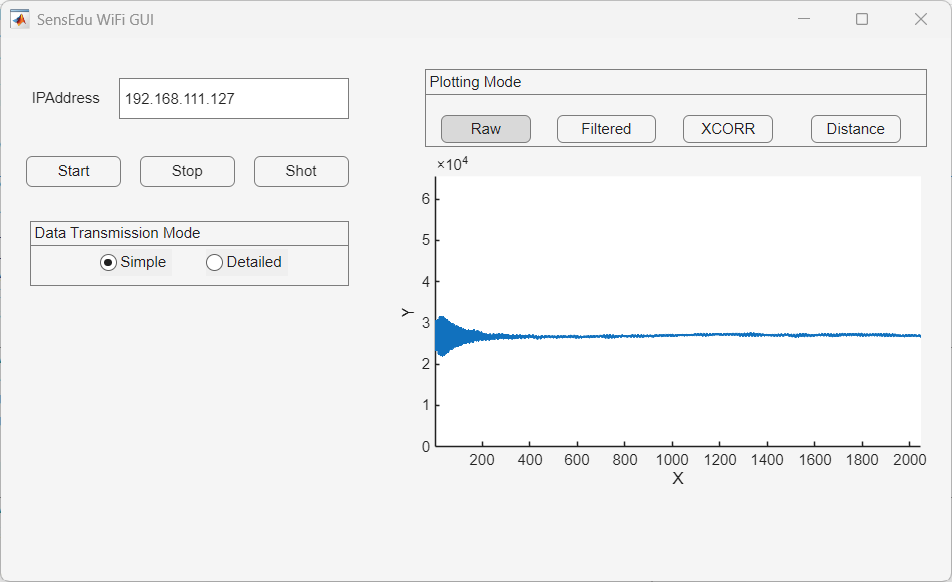
Task: Click the X axis label under the plot
Action: pyautogui.click(x=678, y=479)
